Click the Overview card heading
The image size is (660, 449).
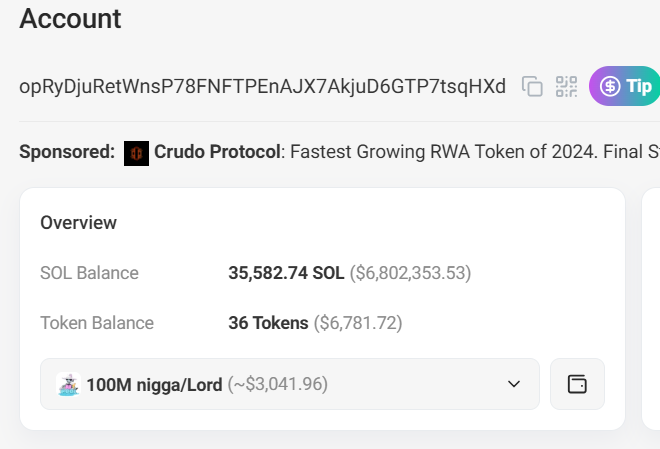tap(78, 222)
